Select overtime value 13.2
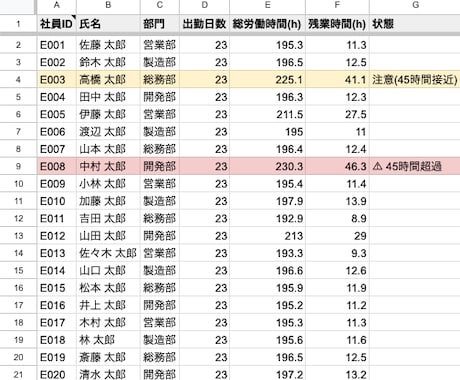Viewport: 460px width, 380px height. [337, 373]
